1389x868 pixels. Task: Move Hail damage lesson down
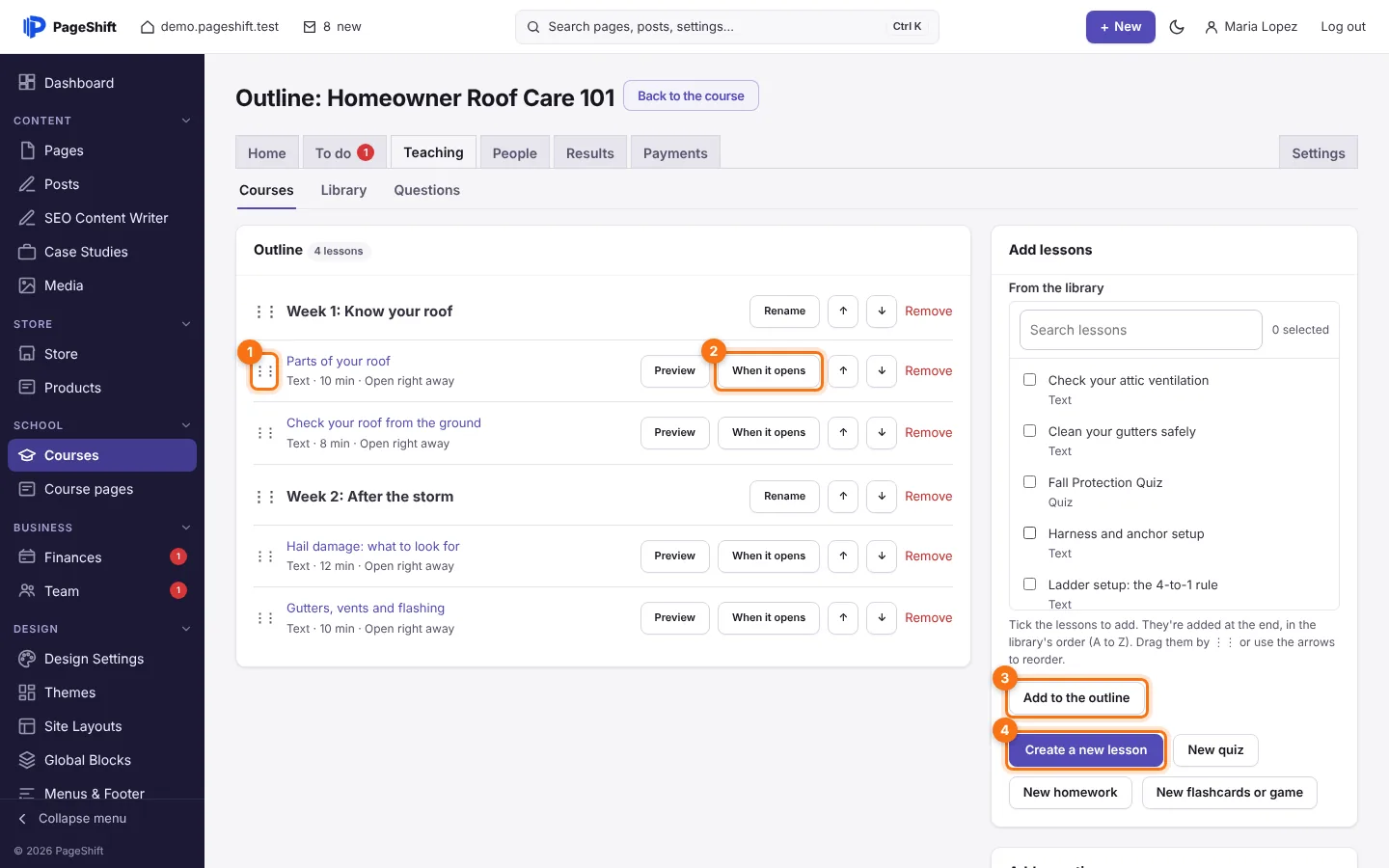pos(882,556)
